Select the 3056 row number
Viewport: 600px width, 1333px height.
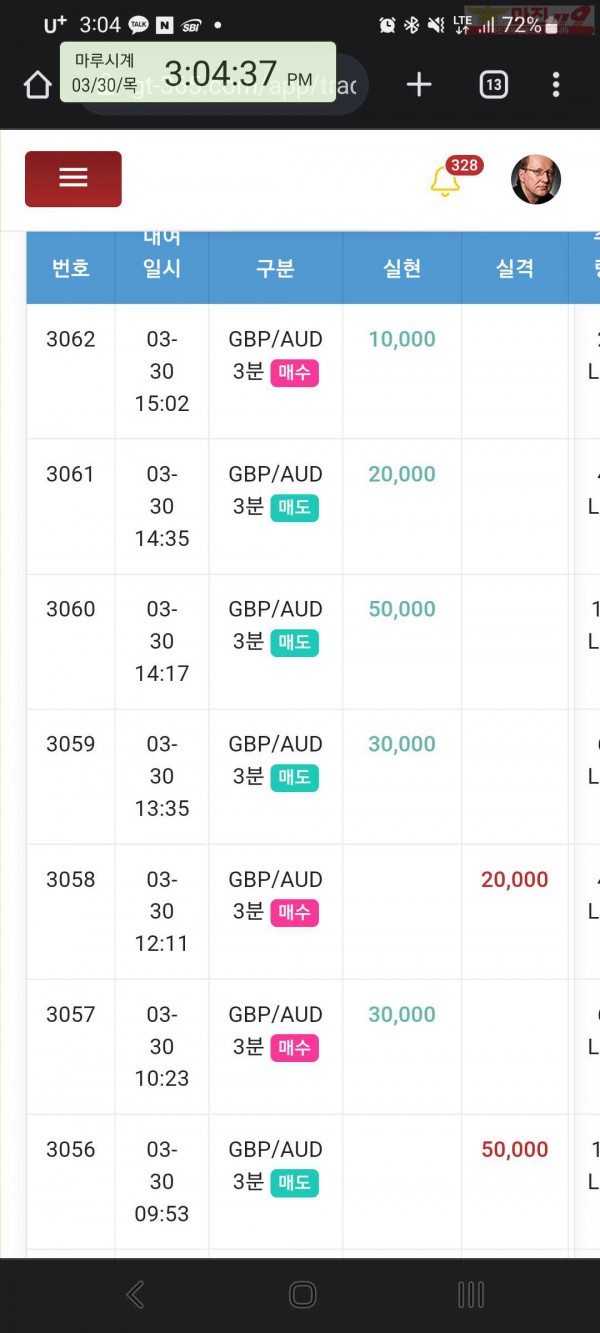tap(71, 1150)
